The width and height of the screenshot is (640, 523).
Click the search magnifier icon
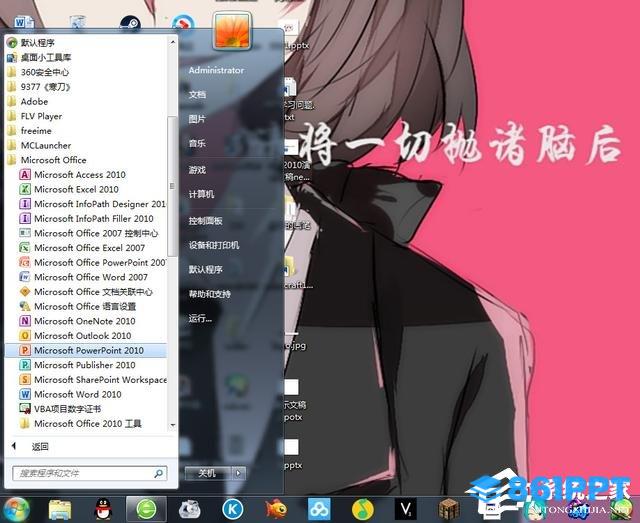pyautogui.click(x=158, y=473)
